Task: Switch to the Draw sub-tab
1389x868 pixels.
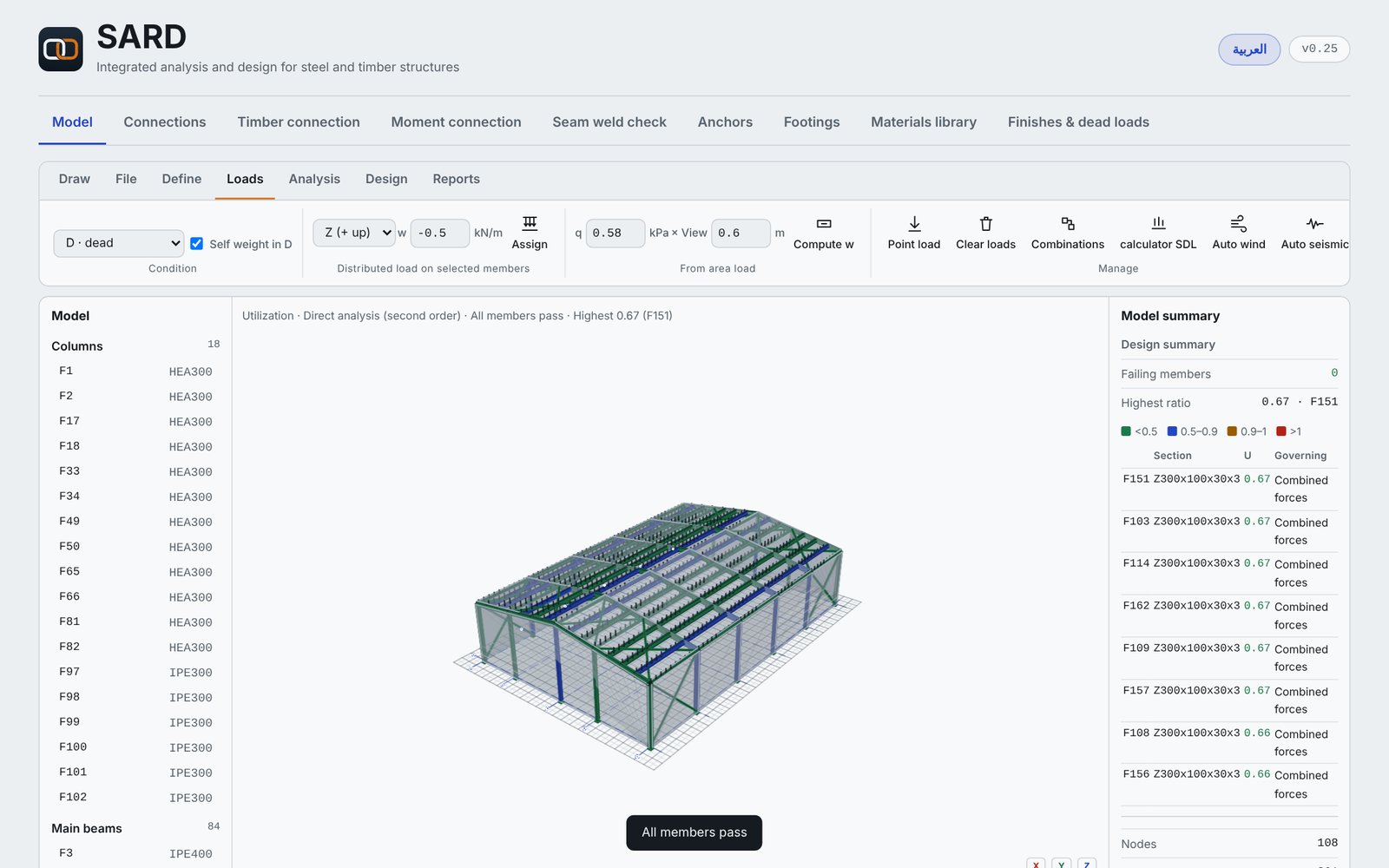Action: [x=75, y=179]
